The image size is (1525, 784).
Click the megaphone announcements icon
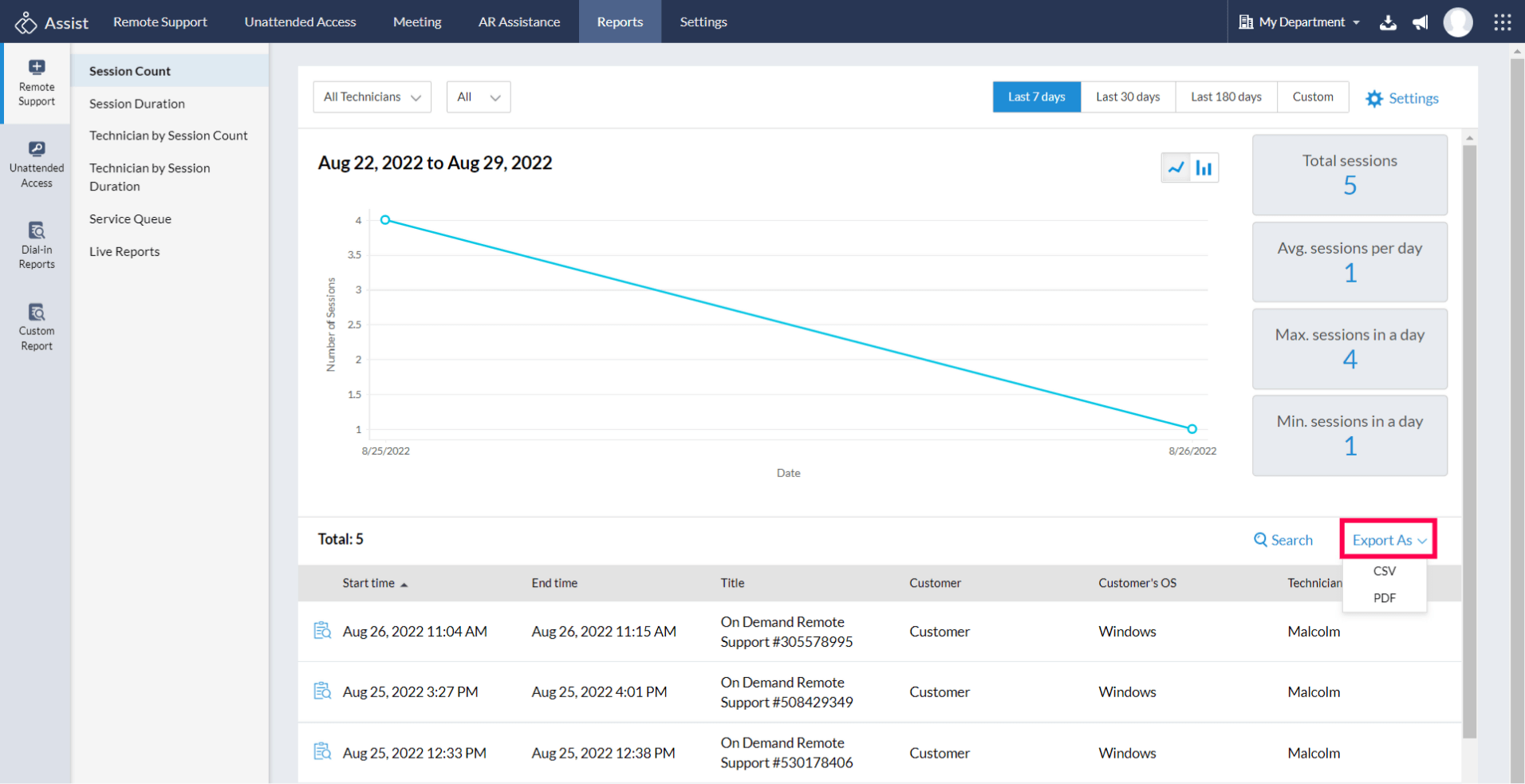1421,22
